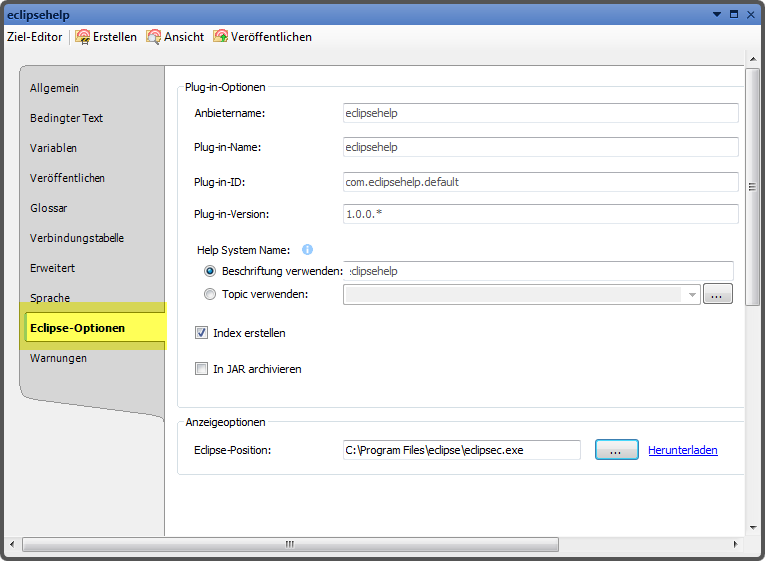The height and width of the screenshot is (561, 765).
Task: Uncheck the Index erstellen checkbox
Action: tap(201, 333)
